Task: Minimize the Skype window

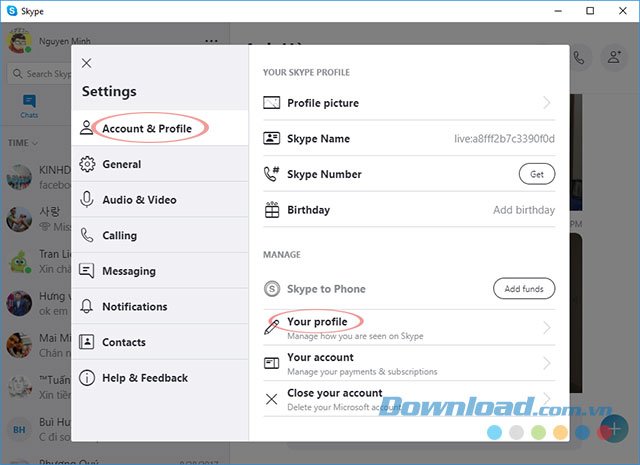Action: point(558,11)
